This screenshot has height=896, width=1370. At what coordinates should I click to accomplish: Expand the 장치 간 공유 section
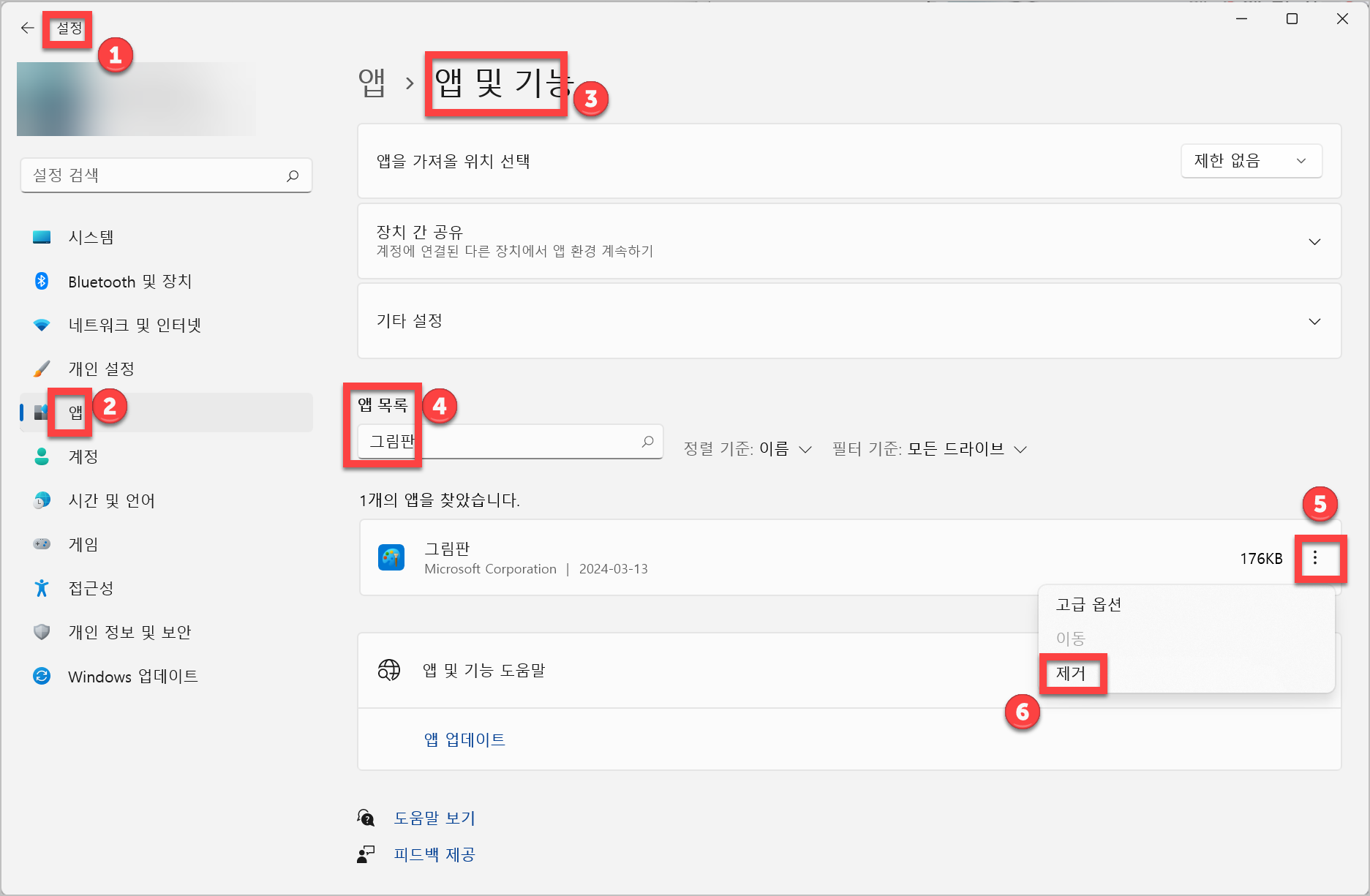pyautogui.click(x=849, y=241)
